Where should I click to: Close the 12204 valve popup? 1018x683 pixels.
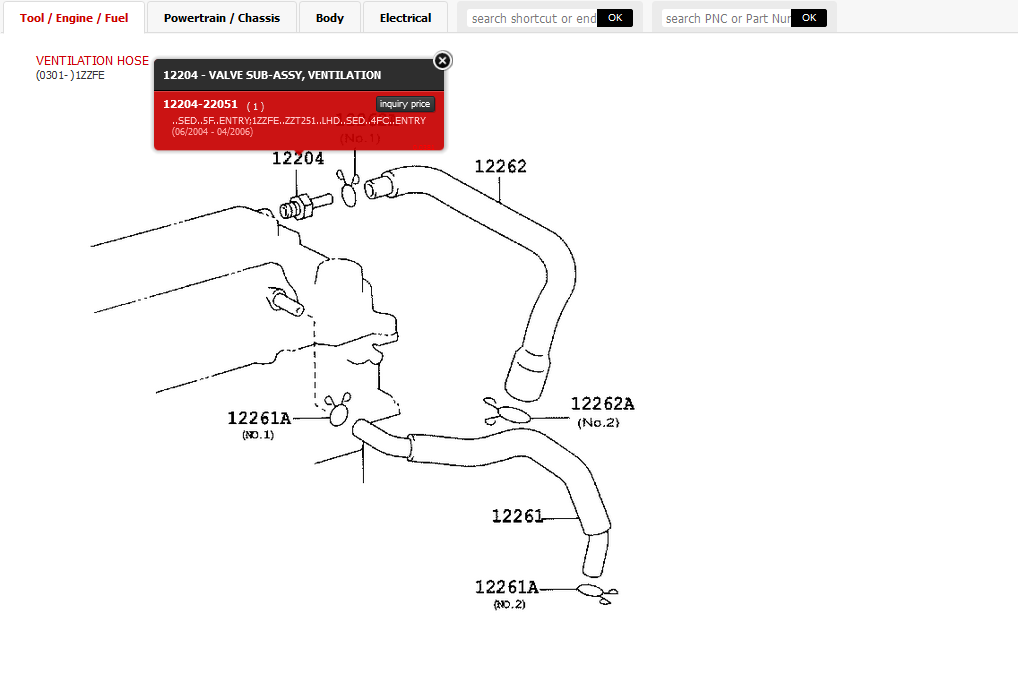pyautogui.click(x=441, y=59)
